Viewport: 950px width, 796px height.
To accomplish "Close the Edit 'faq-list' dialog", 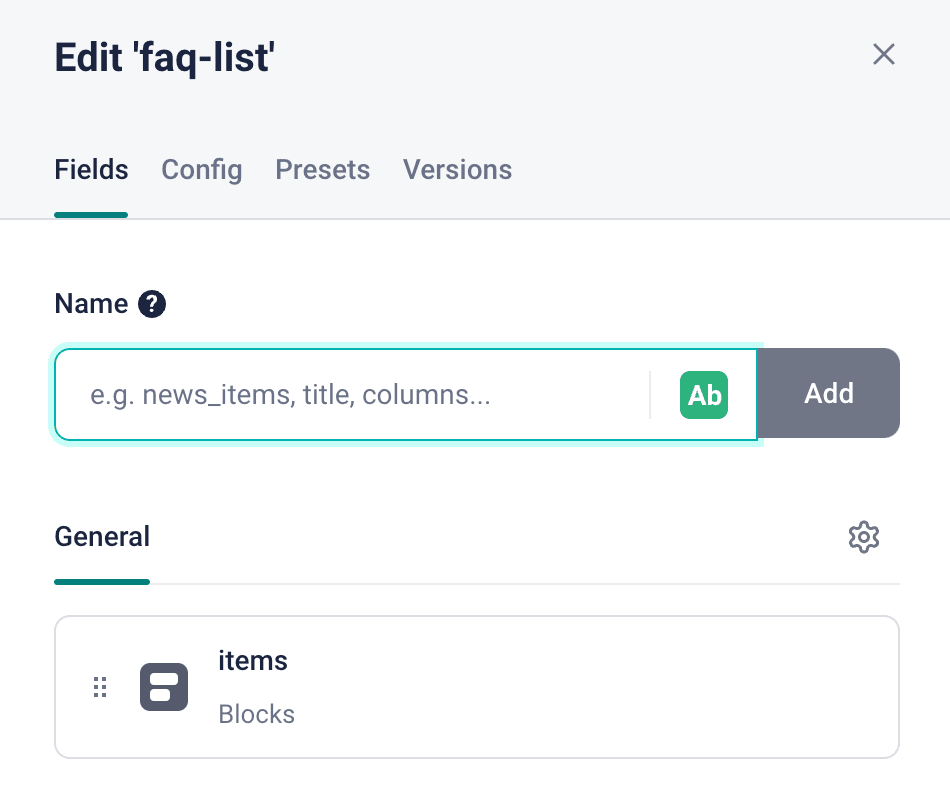I will 883,54.
